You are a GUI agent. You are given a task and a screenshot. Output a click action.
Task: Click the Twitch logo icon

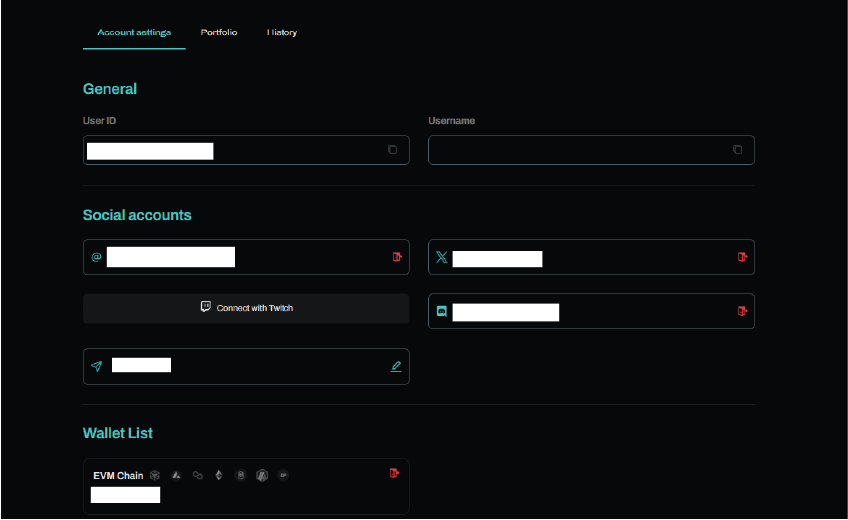(x=206, y=307)
